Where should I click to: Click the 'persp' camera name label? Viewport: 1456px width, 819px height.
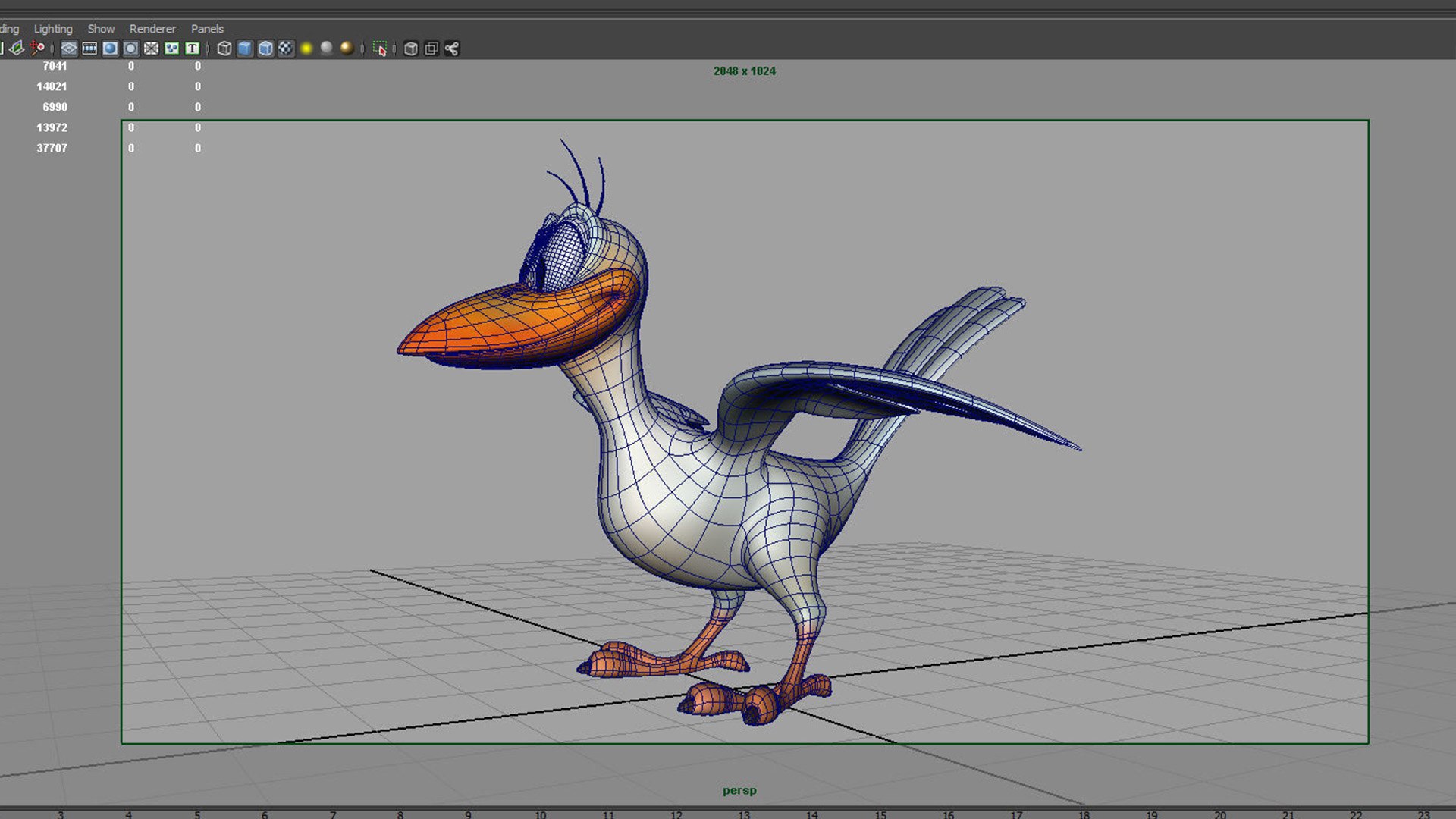coord(739,790)
